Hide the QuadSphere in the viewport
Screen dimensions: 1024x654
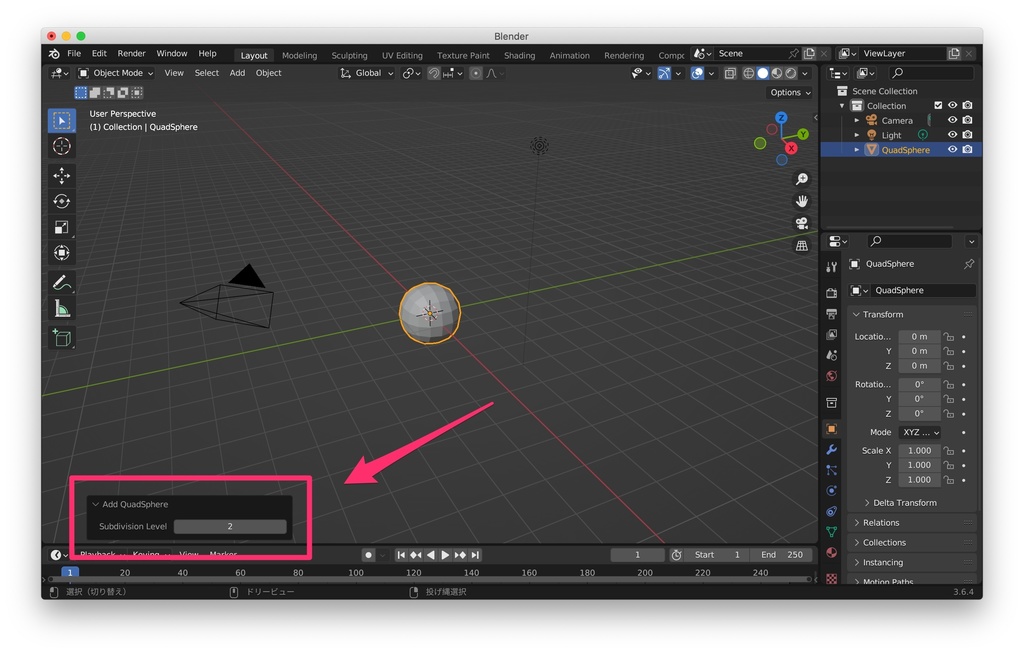[x=953, y=149]
